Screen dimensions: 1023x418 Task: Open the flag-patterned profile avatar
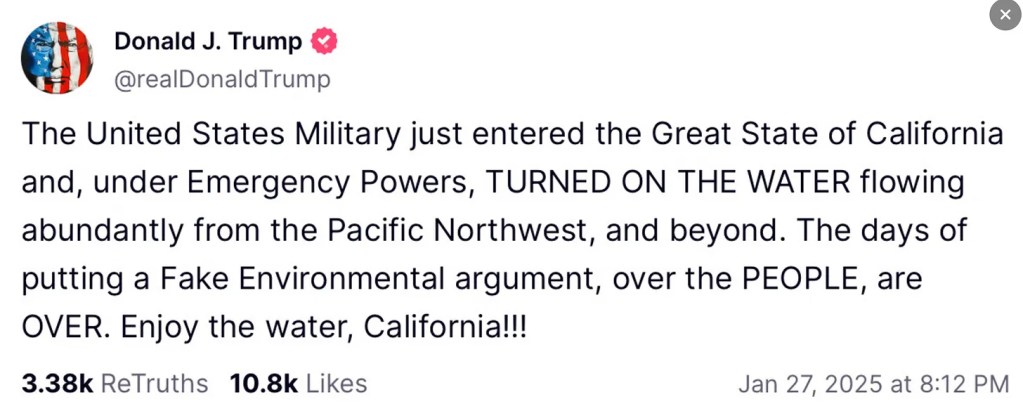point(57,58)
